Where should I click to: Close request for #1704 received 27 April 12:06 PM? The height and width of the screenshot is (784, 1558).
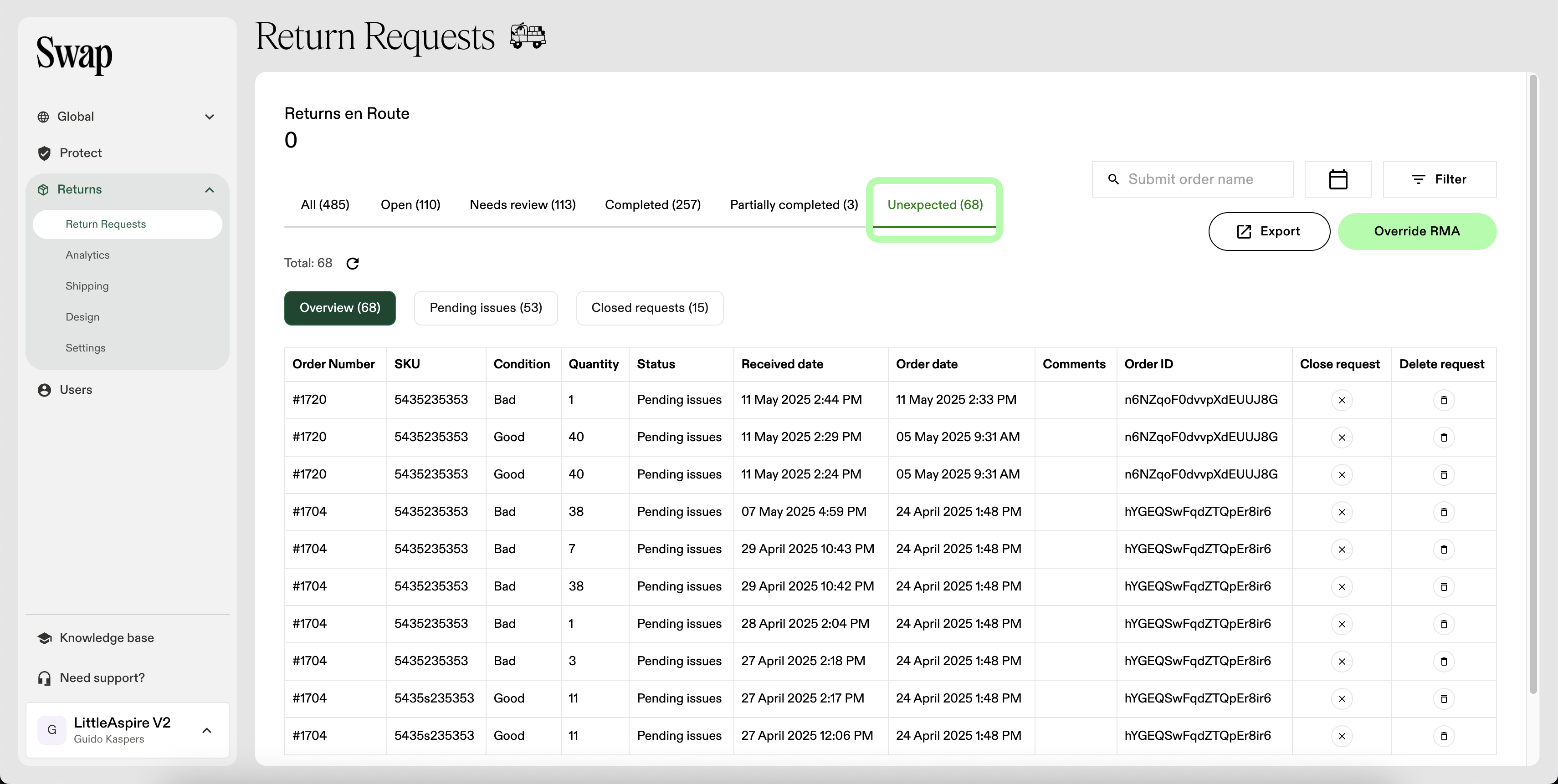tap(1342, 736)
